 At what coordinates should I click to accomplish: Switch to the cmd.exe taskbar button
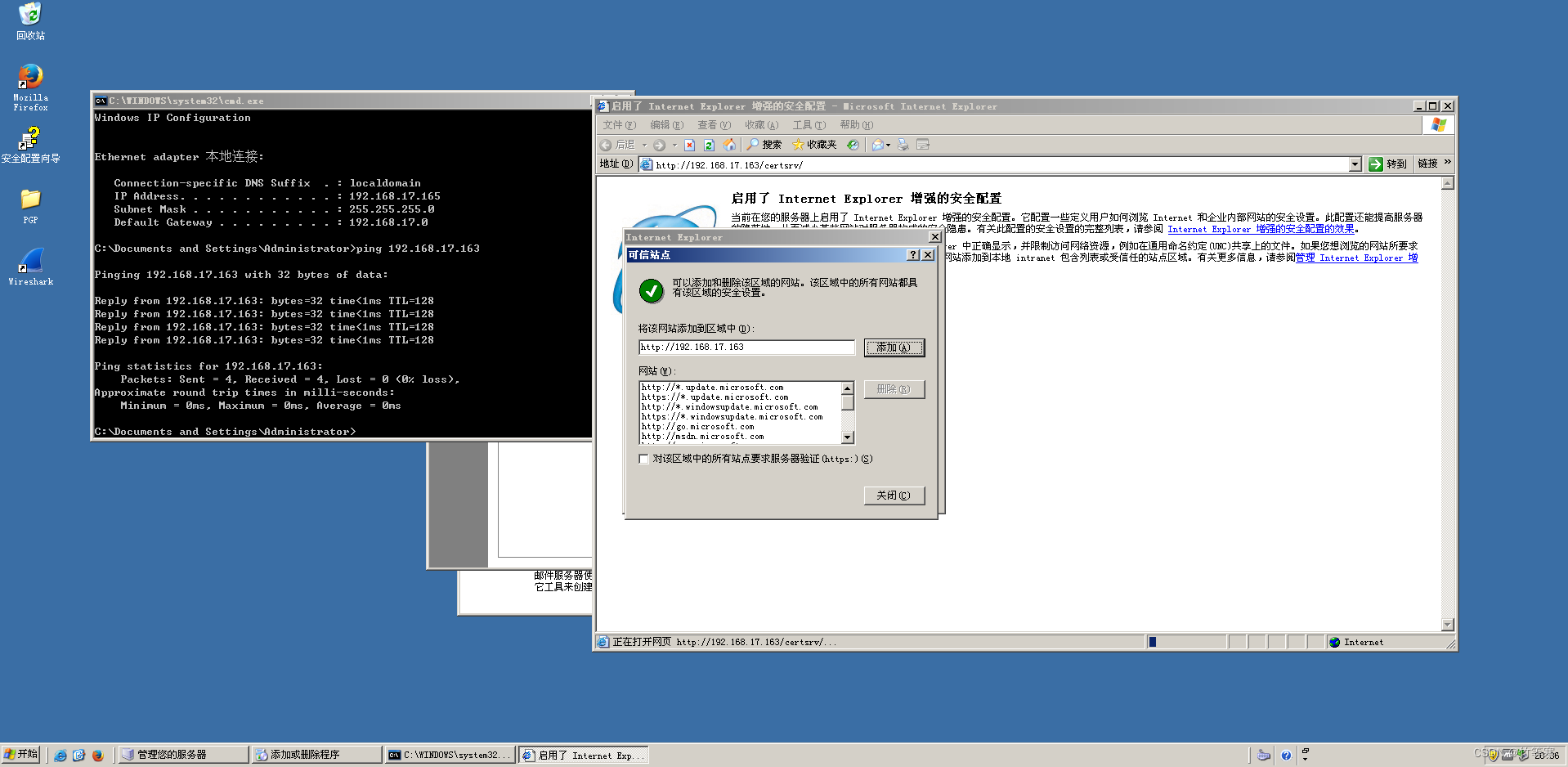pos(450,755)
